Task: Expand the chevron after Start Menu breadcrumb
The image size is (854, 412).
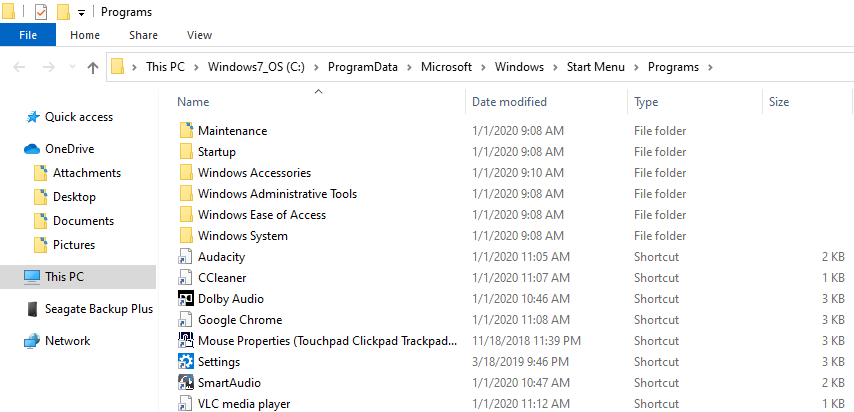Action: tap(636, 67)
